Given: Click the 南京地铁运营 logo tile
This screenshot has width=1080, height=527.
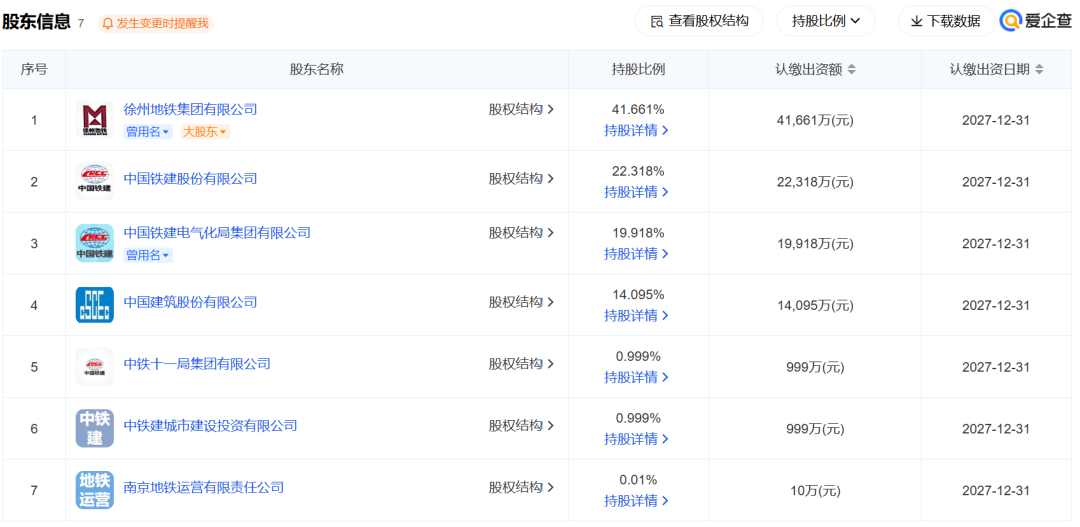Looking at the screenshot, I should pos(94,490).
